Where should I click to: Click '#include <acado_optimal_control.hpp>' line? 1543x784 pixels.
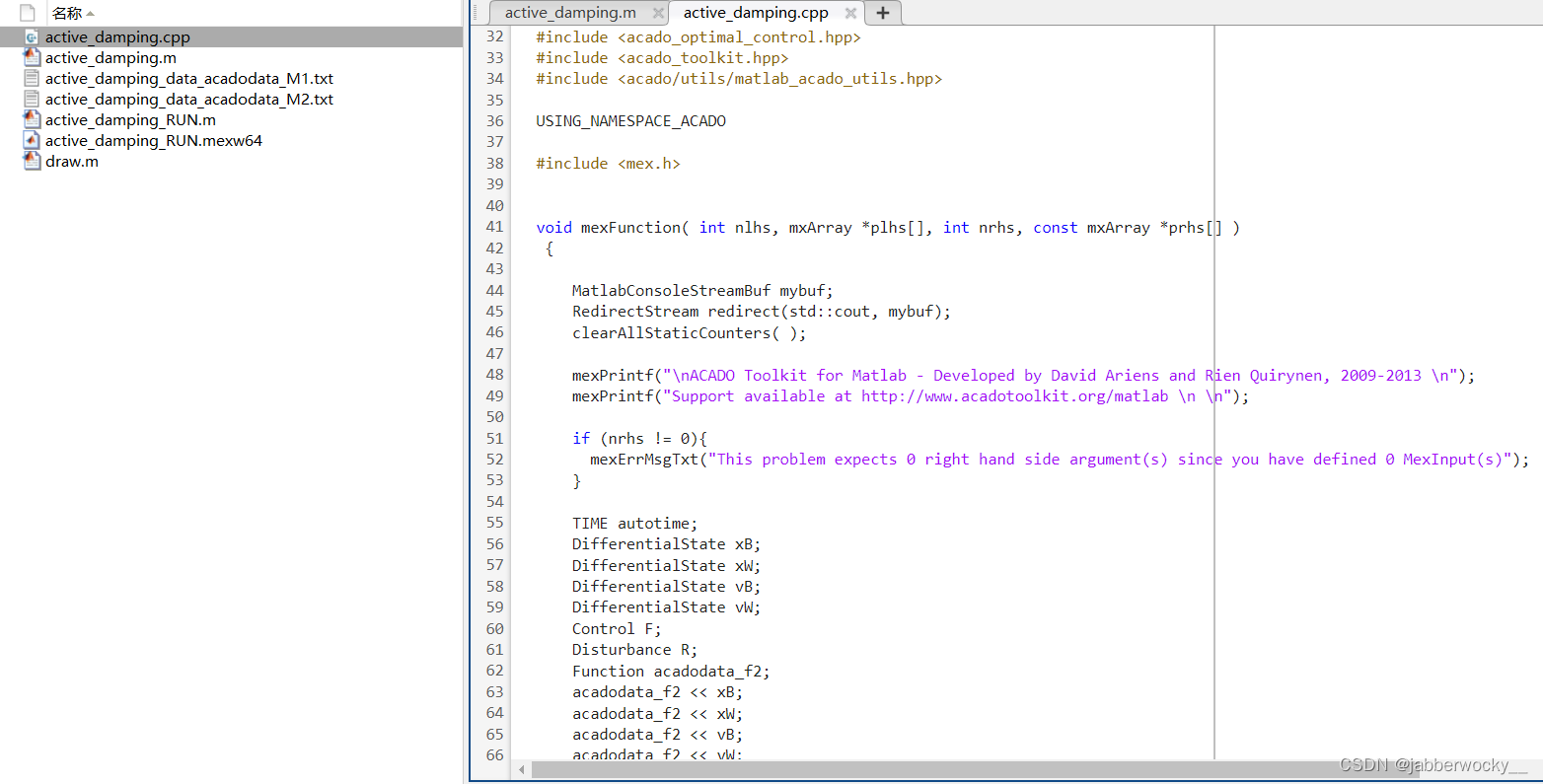coord(698,37)
